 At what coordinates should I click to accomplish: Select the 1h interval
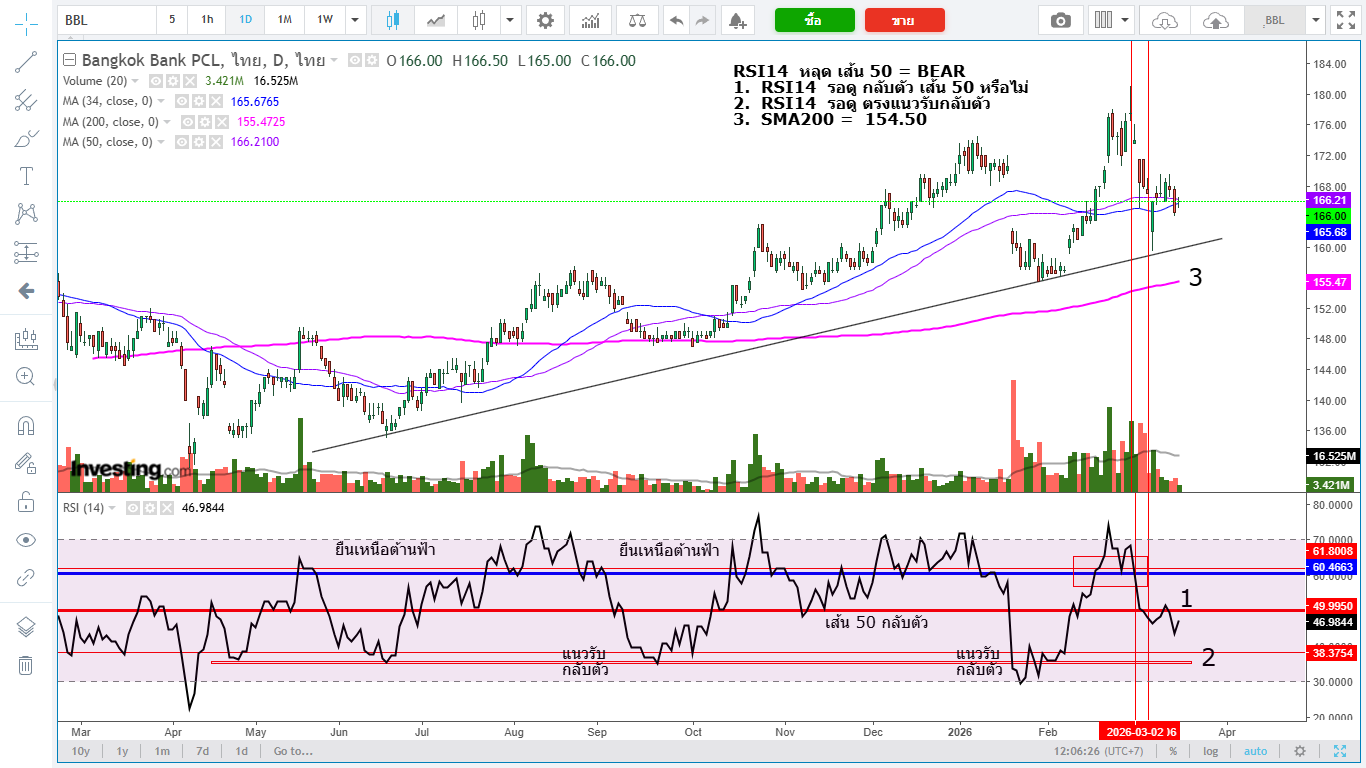207,19
